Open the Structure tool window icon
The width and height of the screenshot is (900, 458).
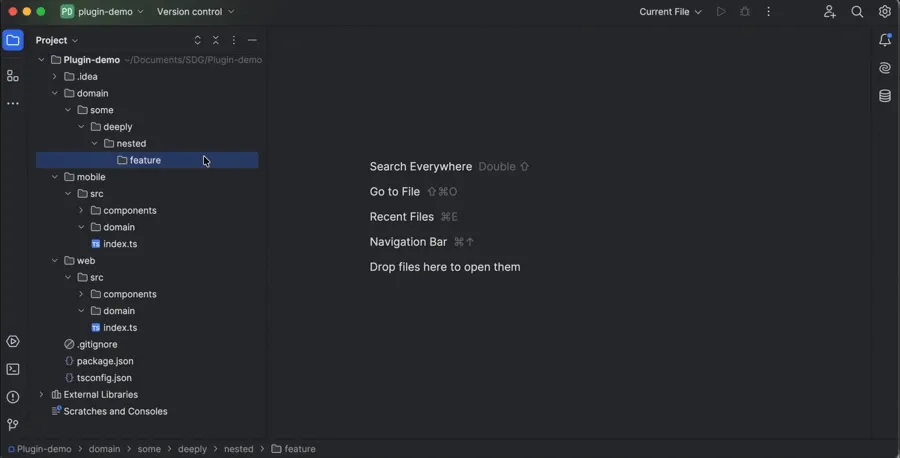pyautogui.click(x=13, y=76)
